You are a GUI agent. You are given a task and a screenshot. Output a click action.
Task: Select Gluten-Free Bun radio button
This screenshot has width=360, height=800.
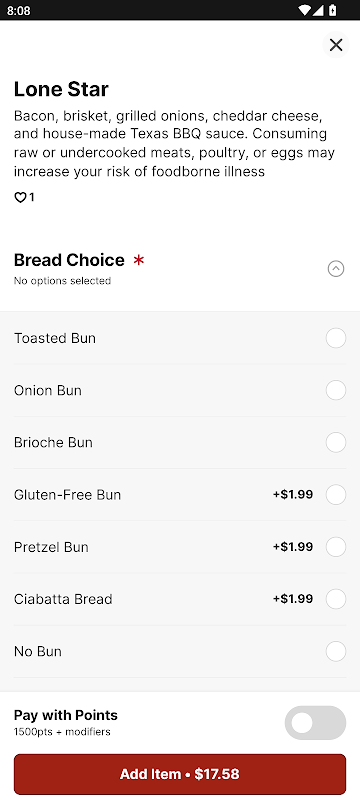(336, 494)
